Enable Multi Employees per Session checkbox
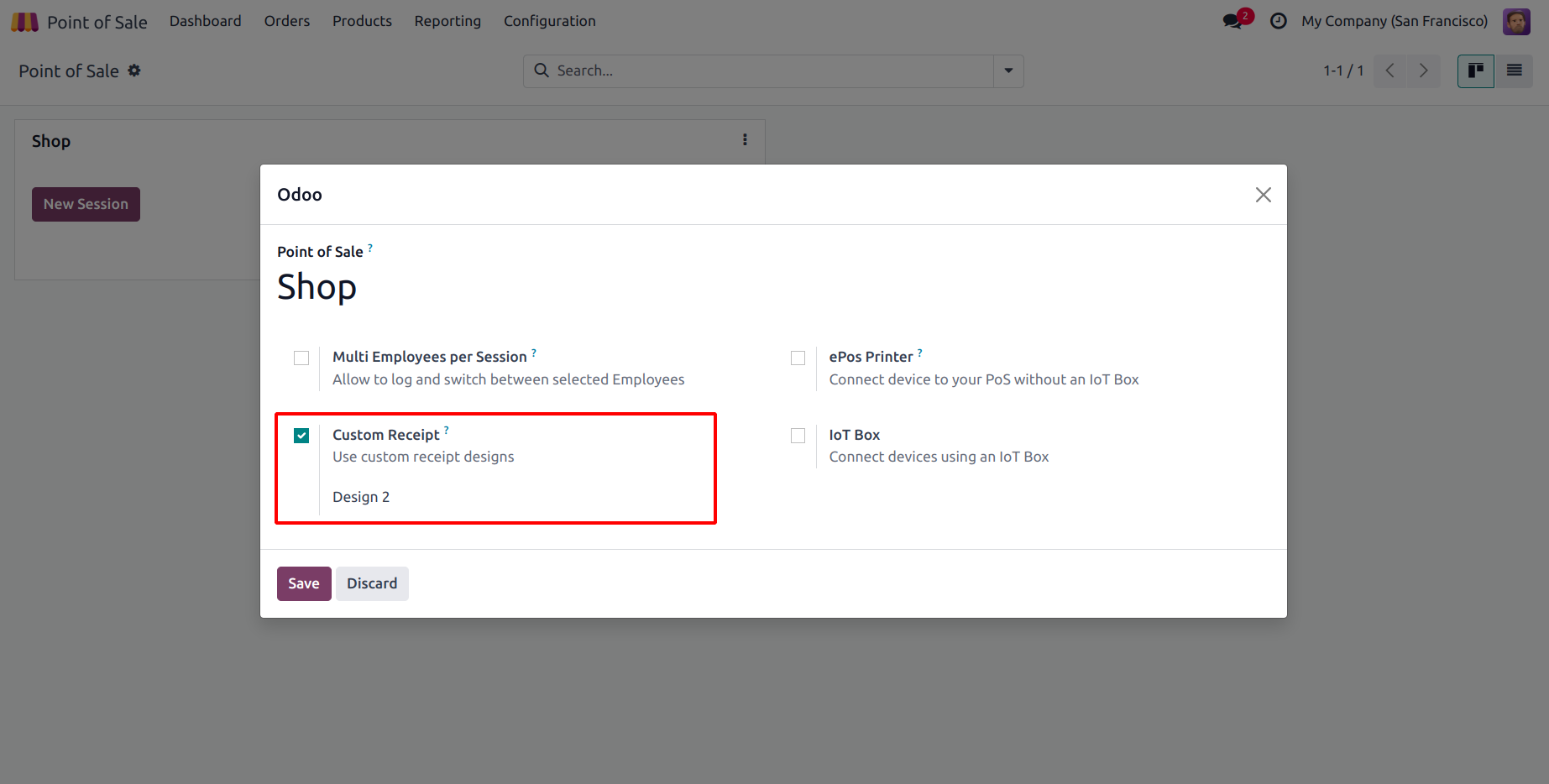Viewport: 1549px width, 784px height. pyautogui.click(x=301, y=358)
